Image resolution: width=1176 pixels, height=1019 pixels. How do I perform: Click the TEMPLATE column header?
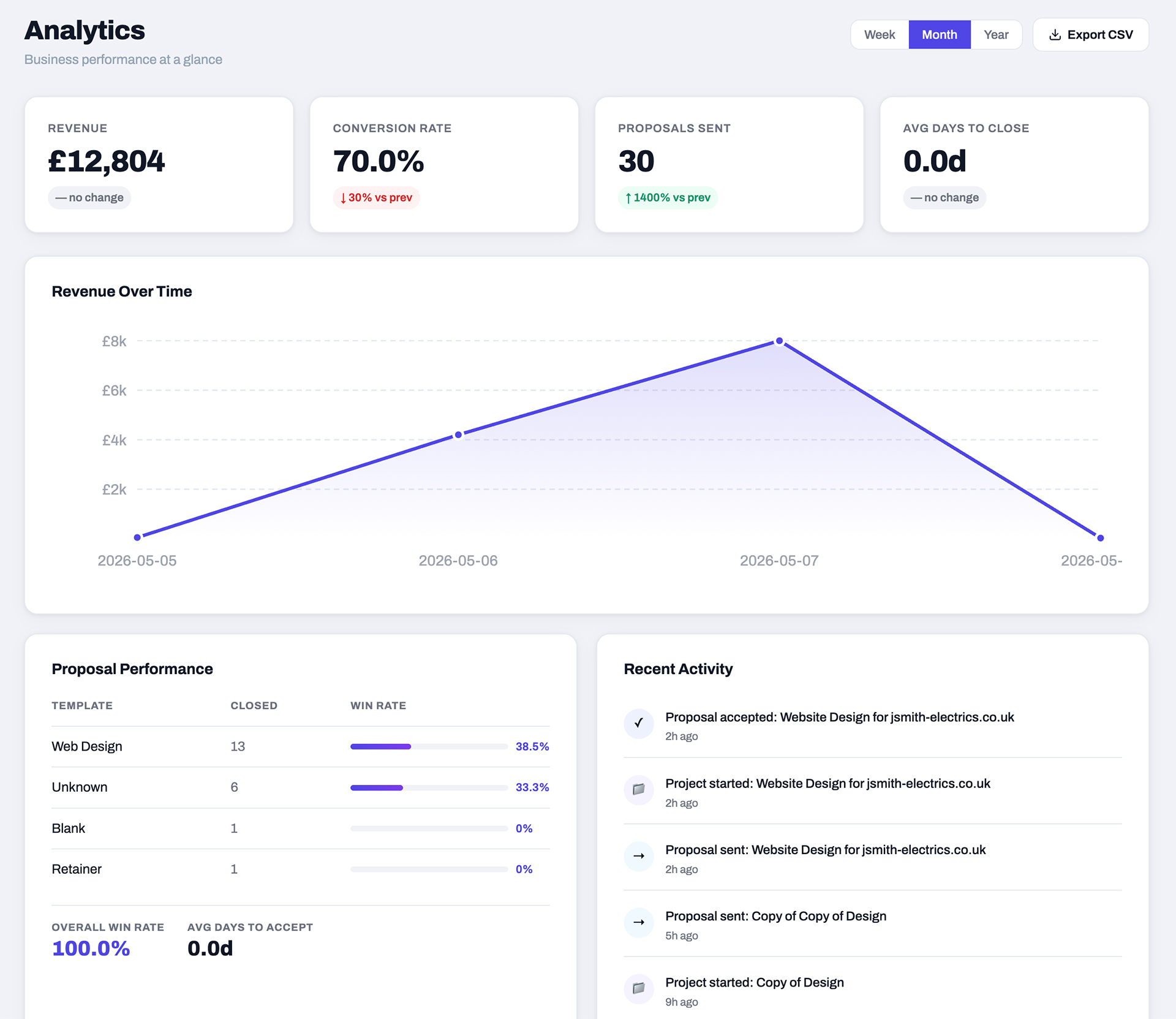pos(82,705)
